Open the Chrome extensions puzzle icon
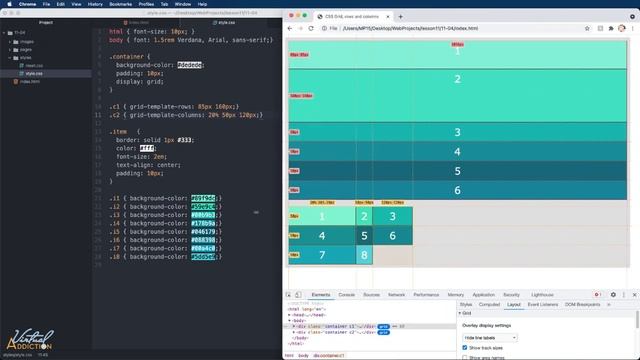Image resolution: width=640 pixels, height=360 pixels. click(611, 29)
